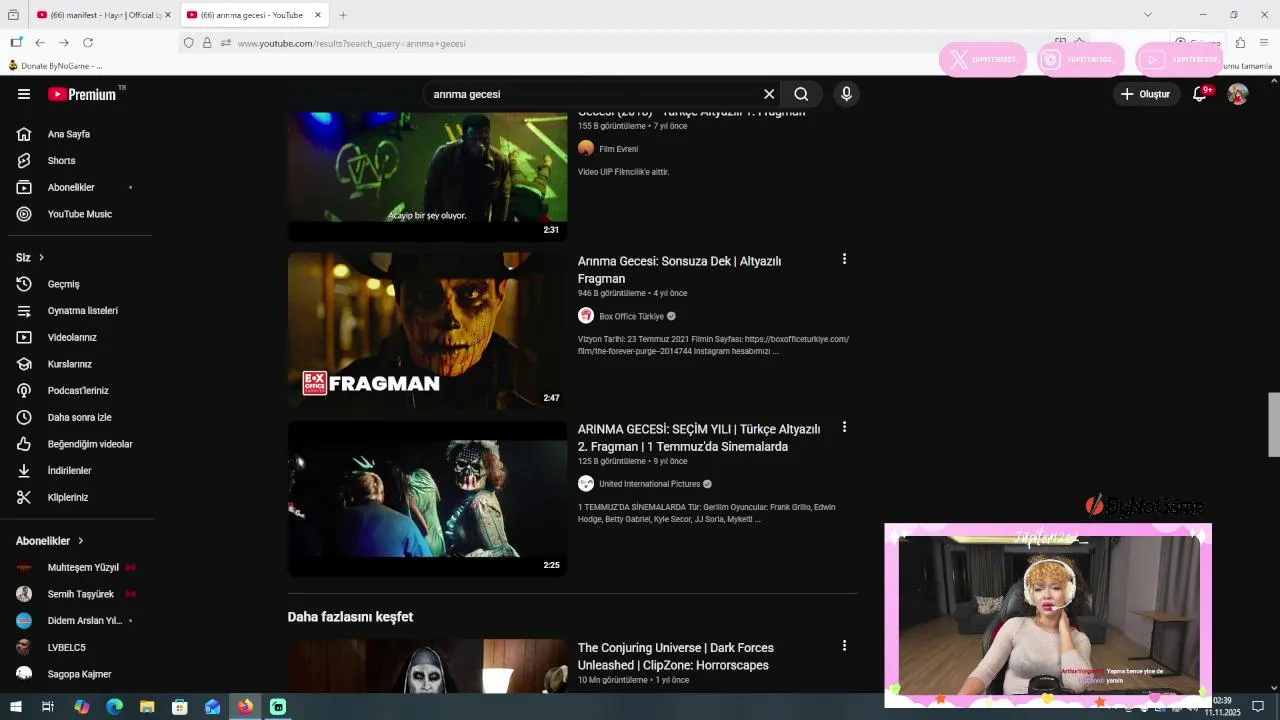Open The Conjuring Universe video title

point(676,656)
